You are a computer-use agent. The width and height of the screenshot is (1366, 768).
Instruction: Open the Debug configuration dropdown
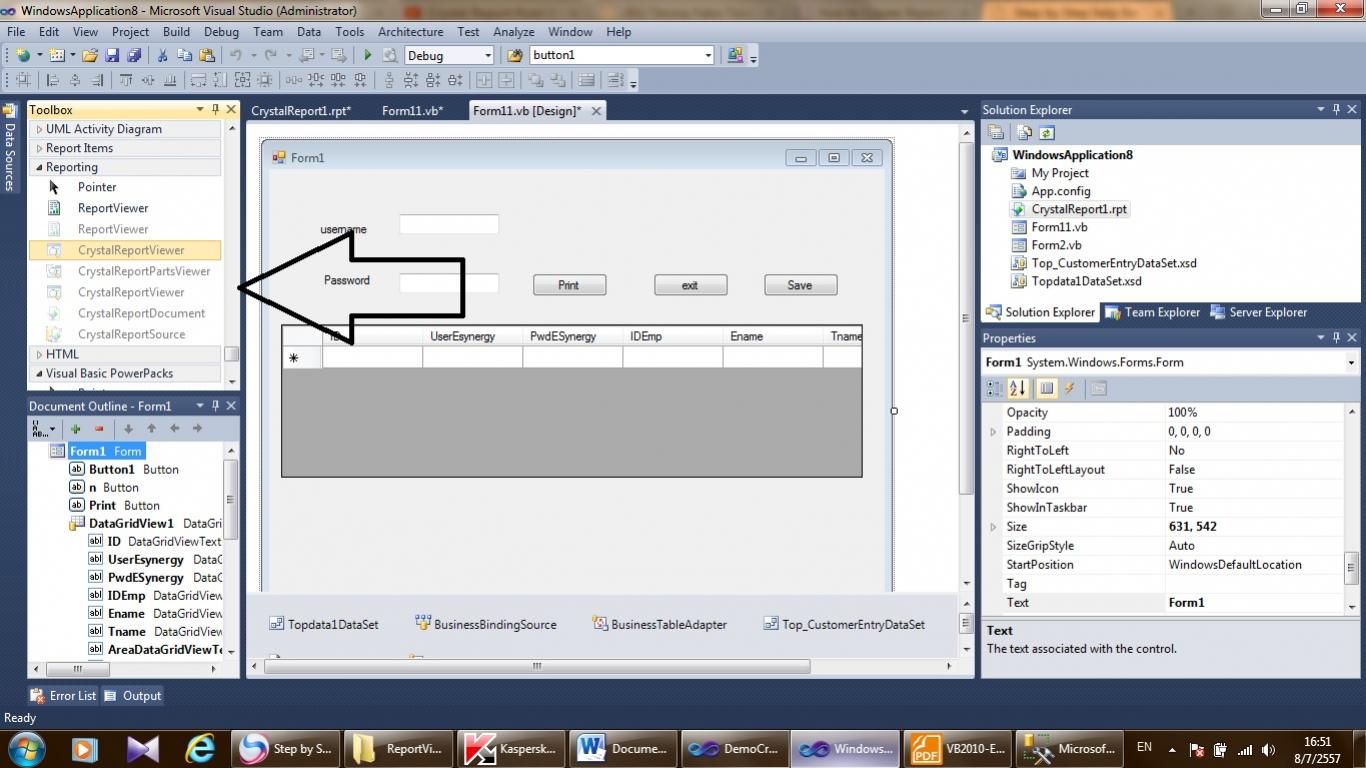488,56
